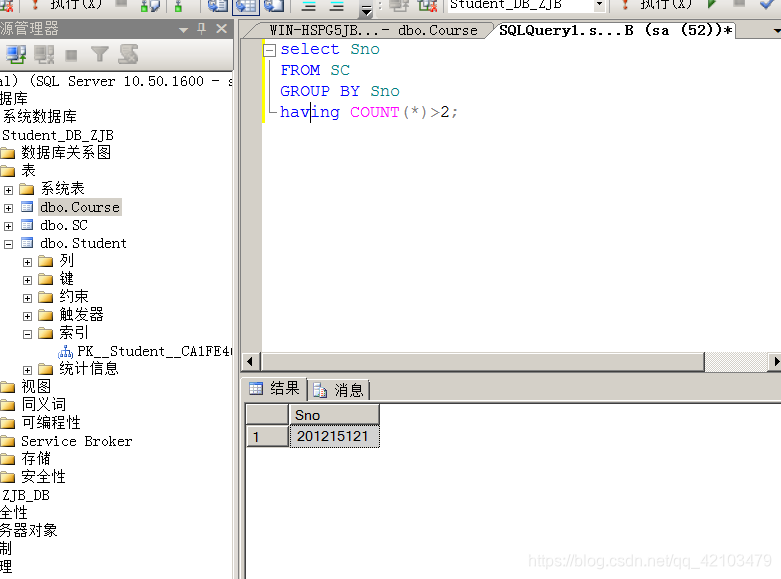The width and height of the screenshot is (781, 579).
Task: Select the PK__Student__CA1FE4 index item
Action: point(154,351)
